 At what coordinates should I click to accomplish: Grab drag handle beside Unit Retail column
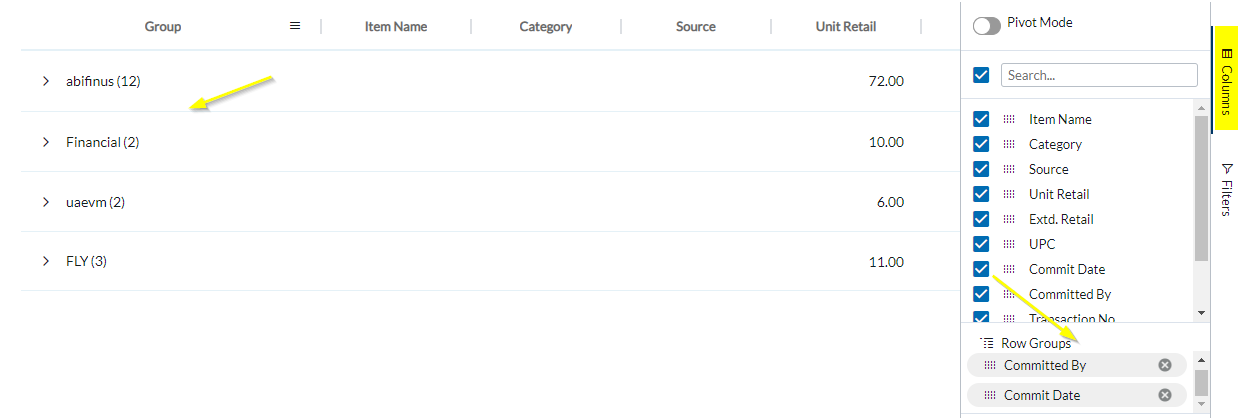(1009, 194)
